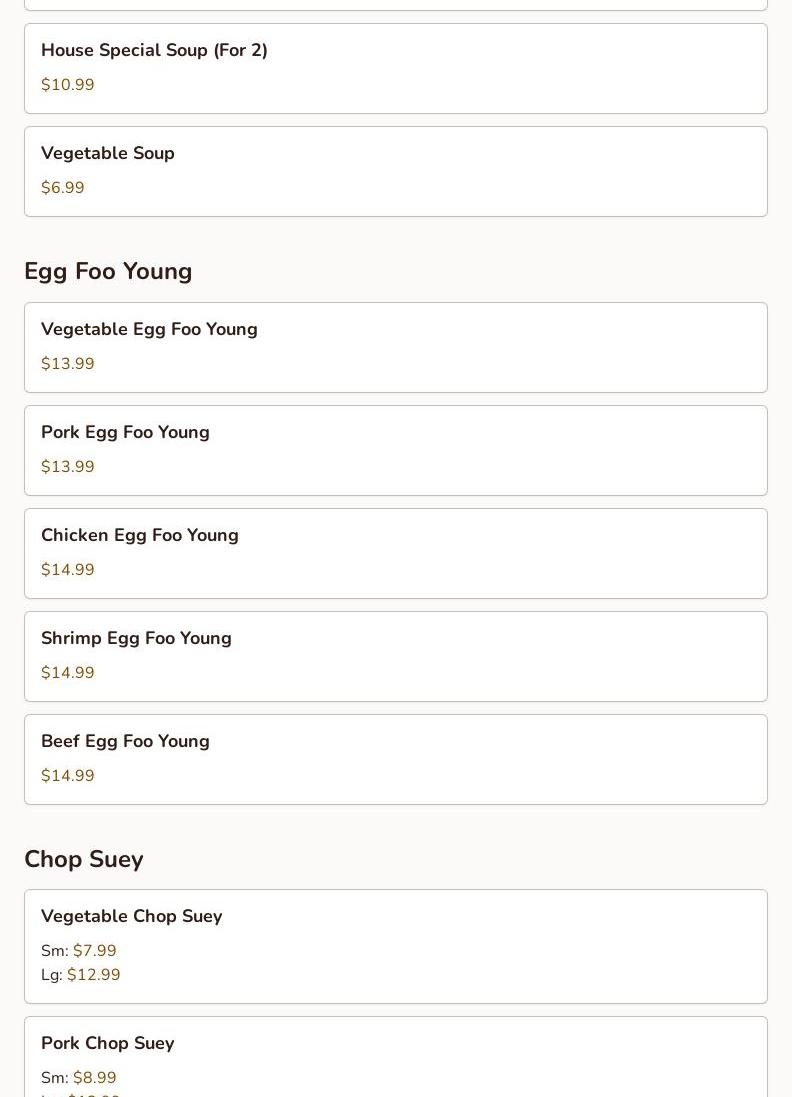Viewport: 792px width, 1097px height.
Task: Click the Beef Egg Foo Young $14.99 price
Action: 68,776
